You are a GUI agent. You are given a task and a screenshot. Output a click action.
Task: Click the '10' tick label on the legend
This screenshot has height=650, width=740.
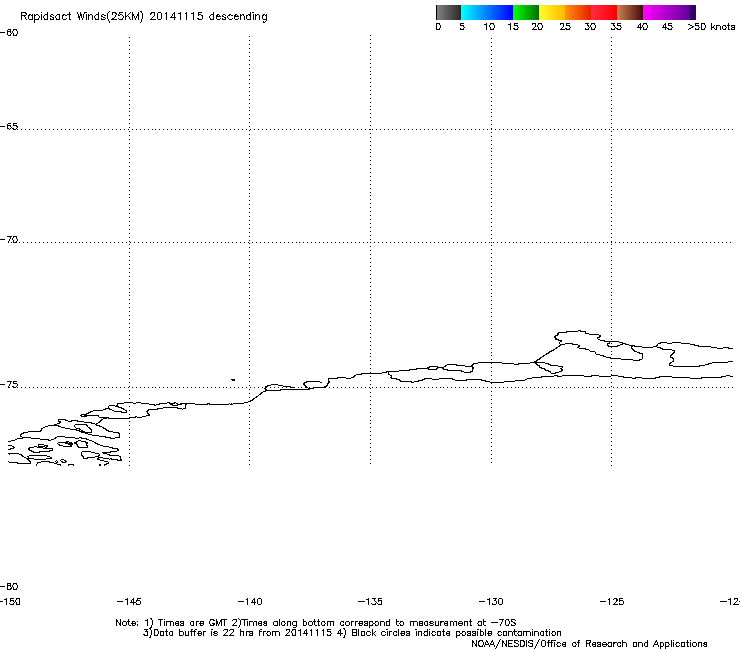tap(489, 27)
